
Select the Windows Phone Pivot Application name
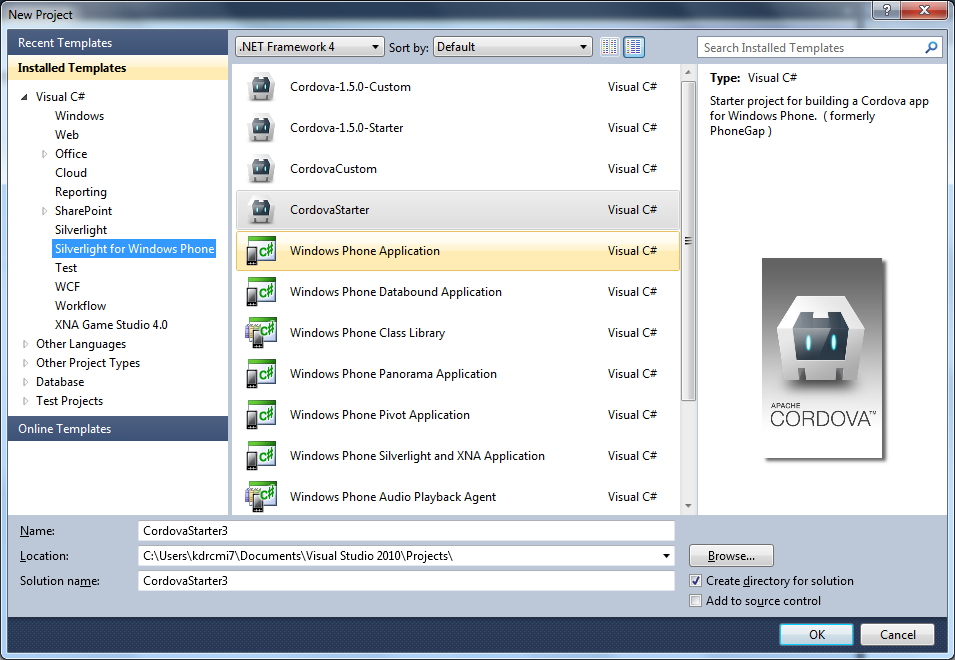tap(379, 415)
